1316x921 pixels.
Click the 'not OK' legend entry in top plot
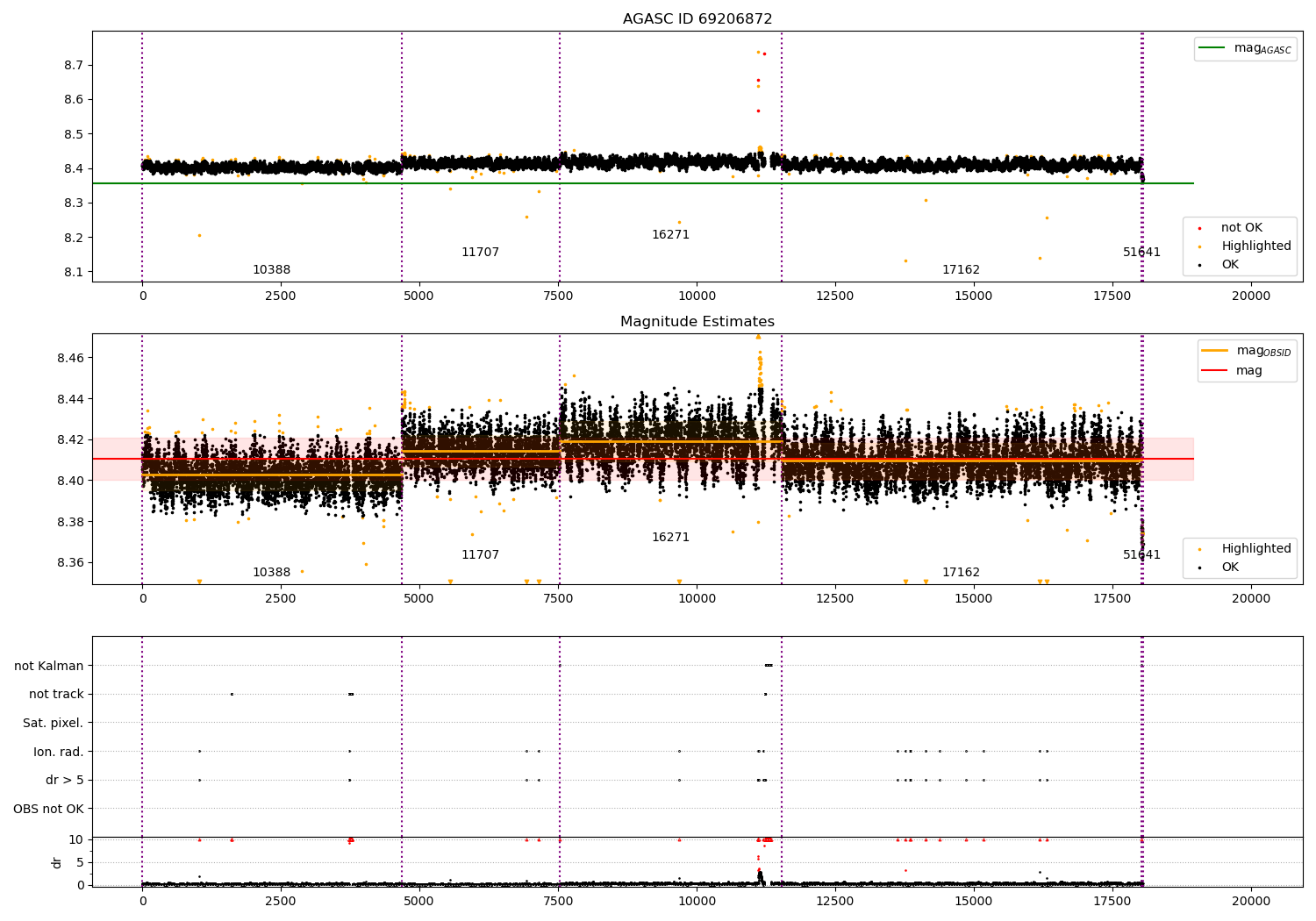pos(1241,228)
